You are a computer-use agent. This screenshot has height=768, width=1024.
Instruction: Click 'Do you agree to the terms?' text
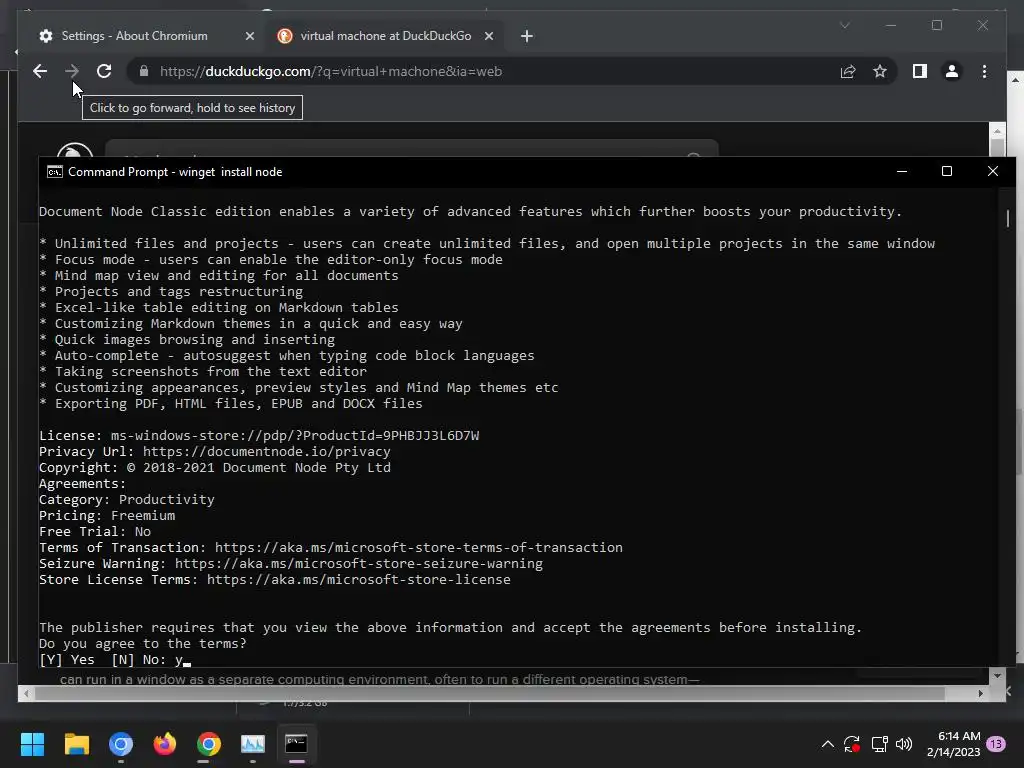click(x=142, y=643)
